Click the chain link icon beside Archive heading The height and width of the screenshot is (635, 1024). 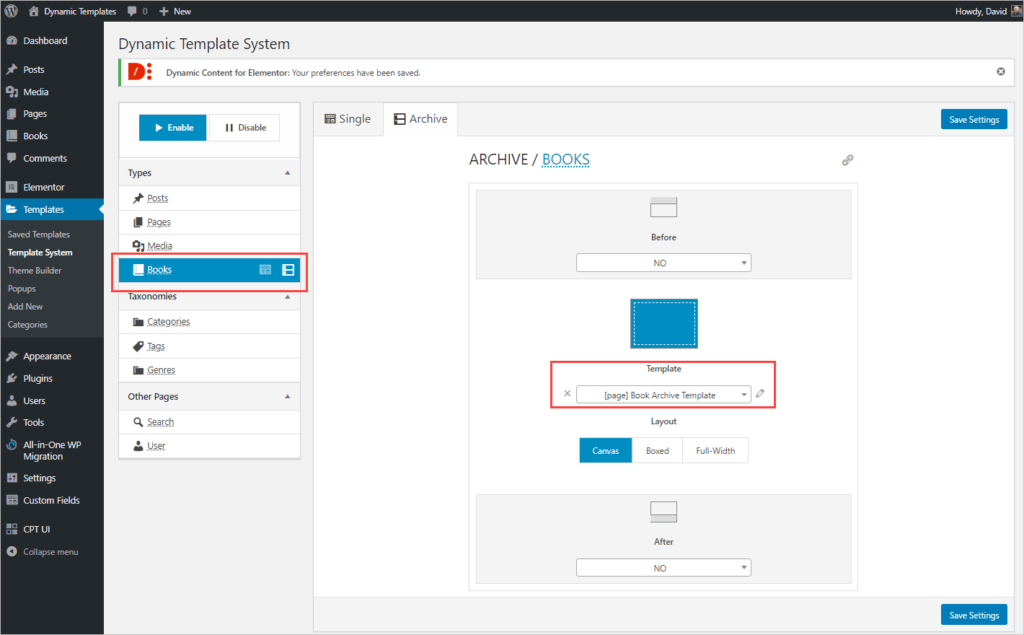847,160
